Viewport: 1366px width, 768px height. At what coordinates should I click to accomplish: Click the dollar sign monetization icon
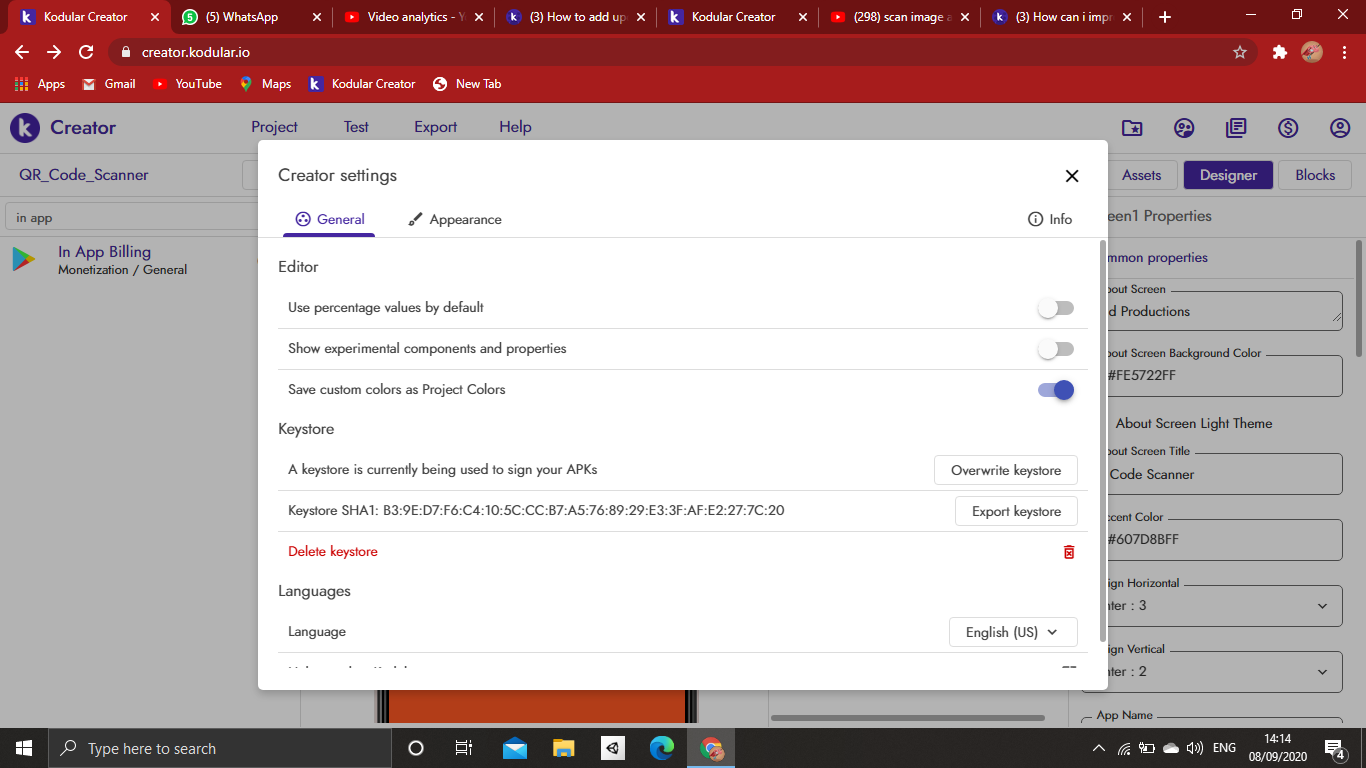1288,128
